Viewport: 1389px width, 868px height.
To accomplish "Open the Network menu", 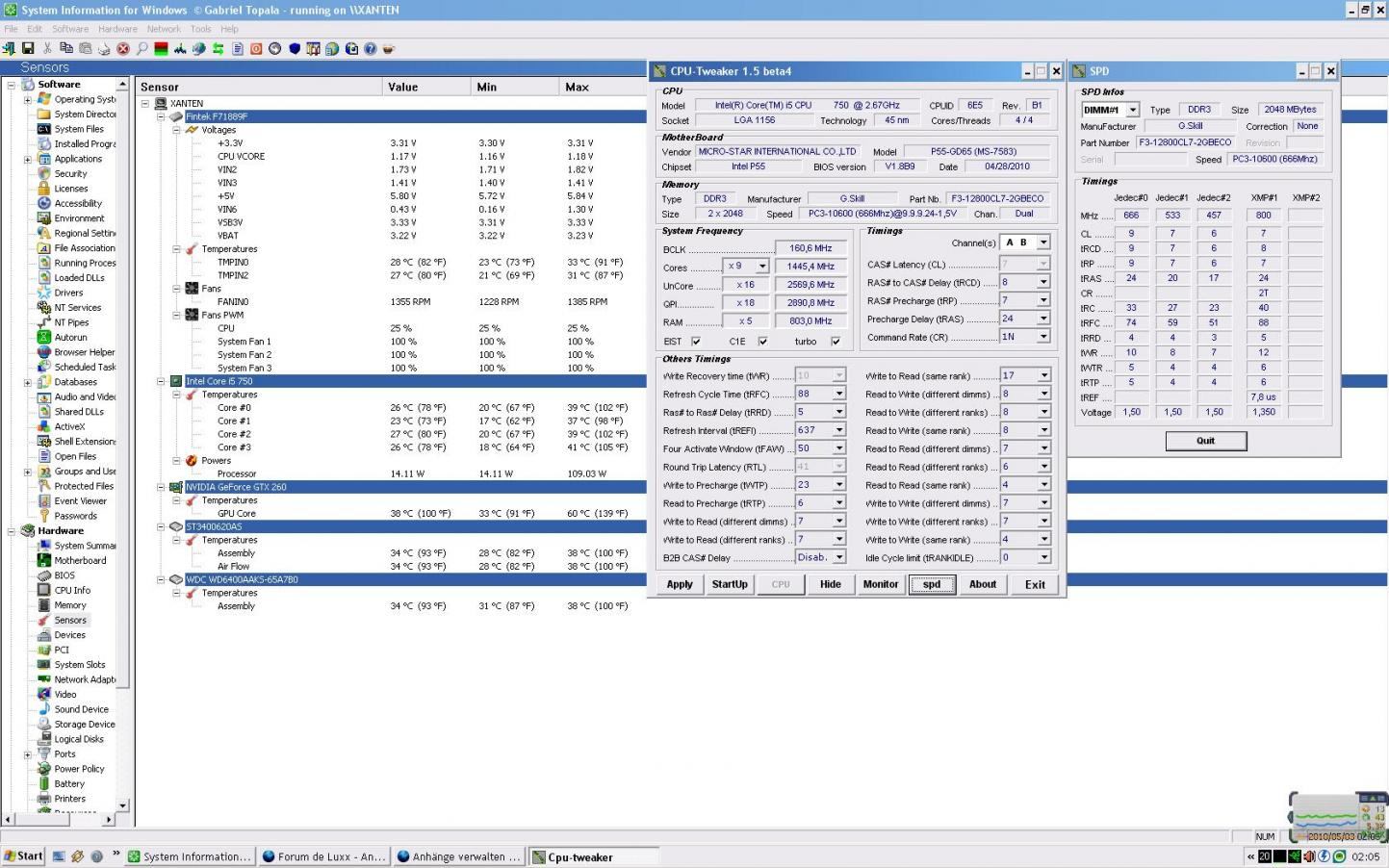I will [164, 29].
